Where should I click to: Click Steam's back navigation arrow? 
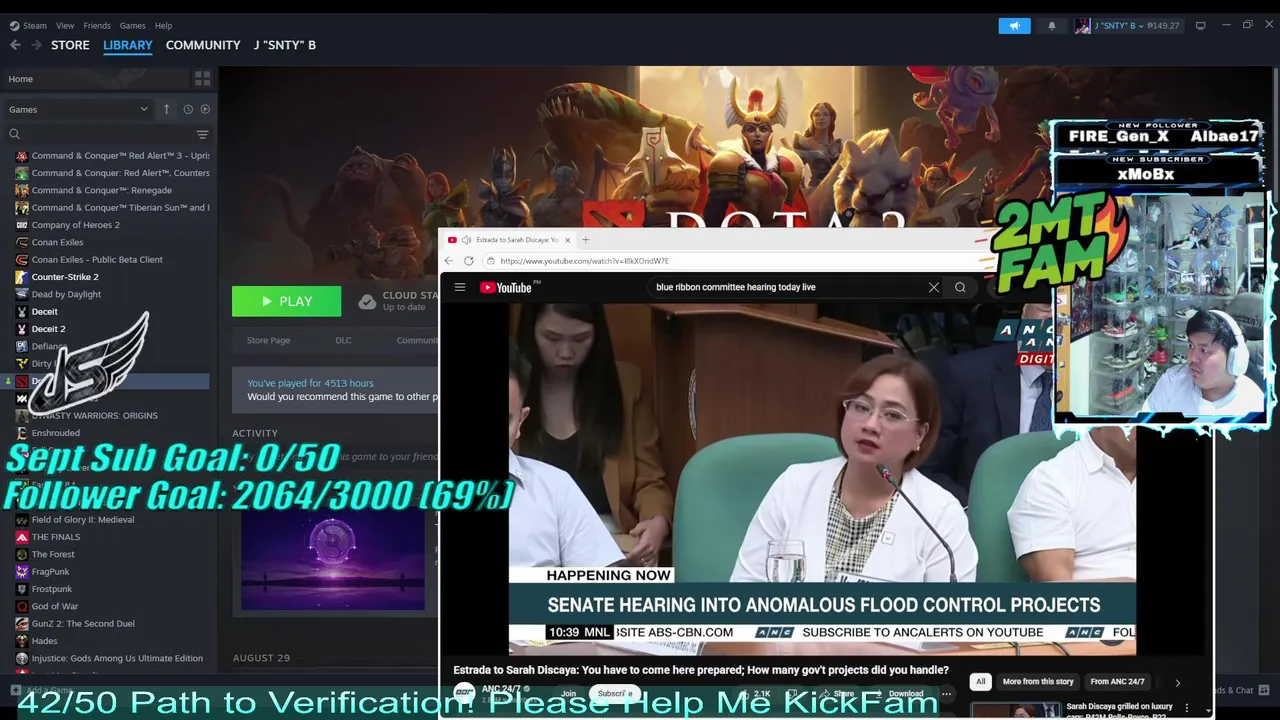pyautogui.click(x=15, y=45)
